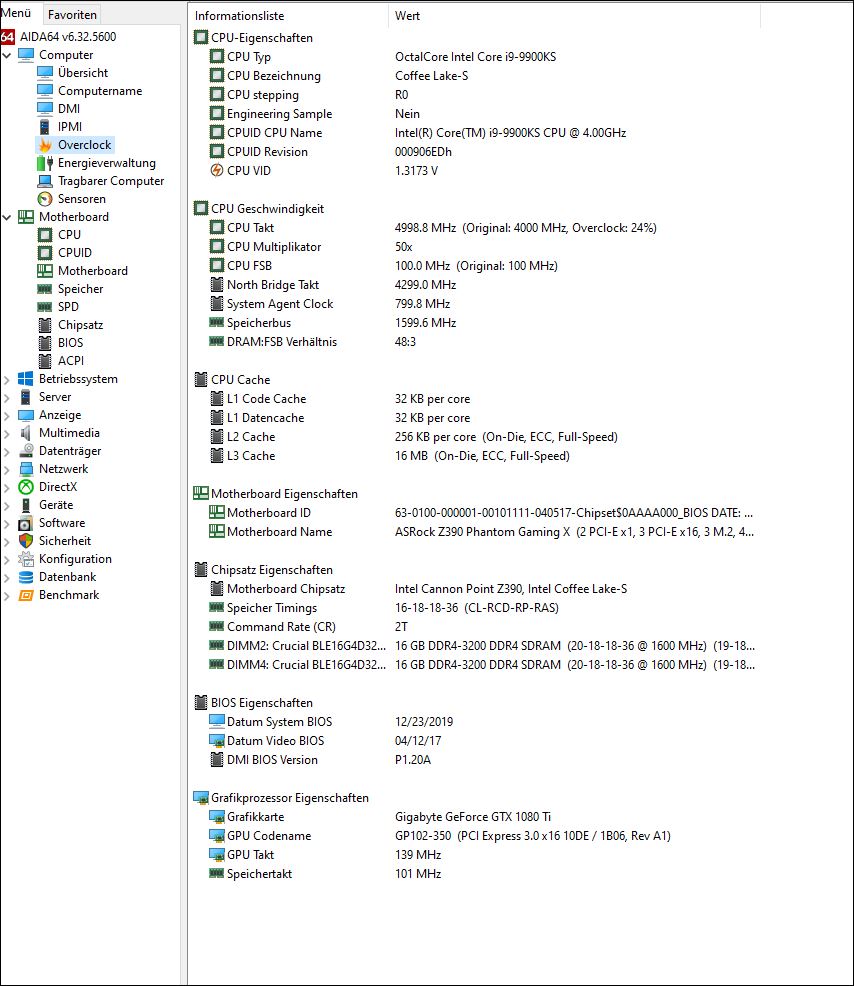The image size is (854, 986).
Task: Click the Benchmark icon in sidebar
Action: tap(26, 595)
